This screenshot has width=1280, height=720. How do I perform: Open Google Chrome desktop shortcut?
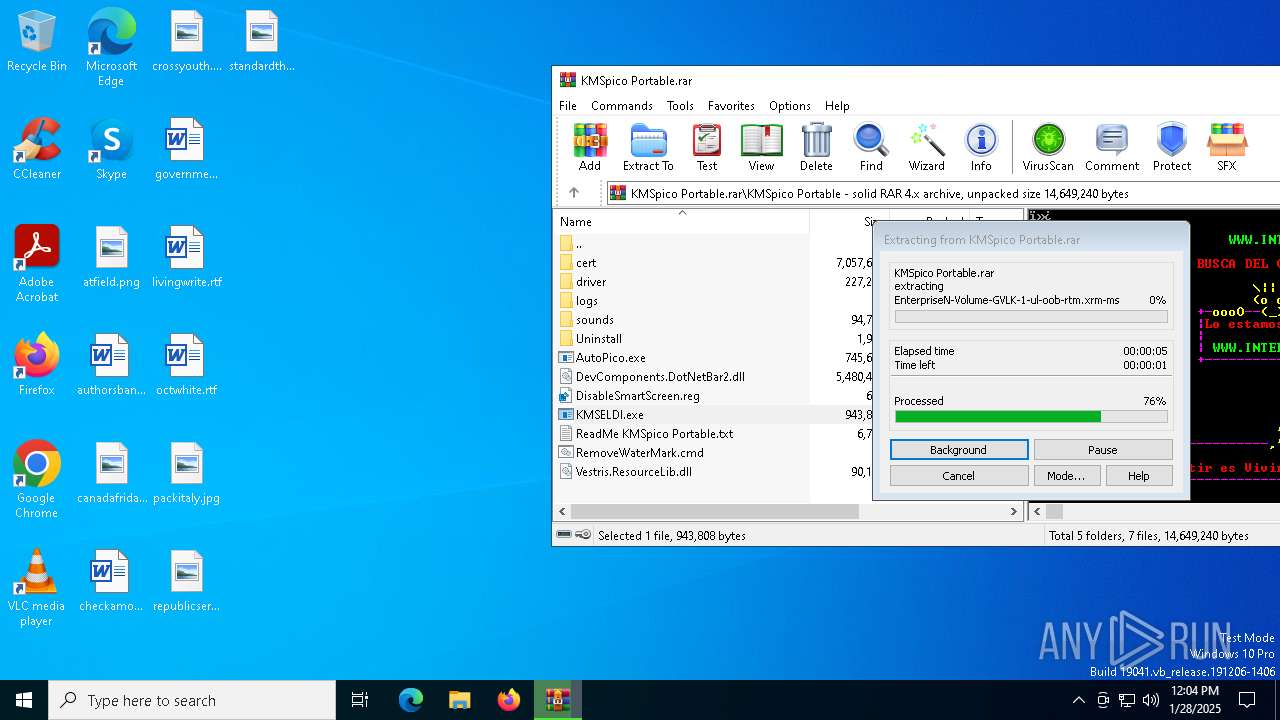[37, 481]
